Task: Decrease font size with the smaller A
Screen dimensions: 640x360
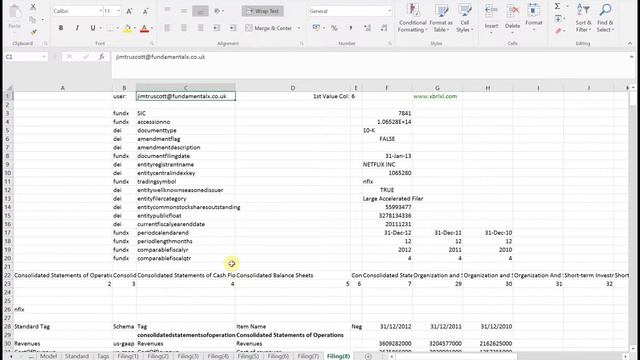Action: pyautogui.click(x=145, y=11)
